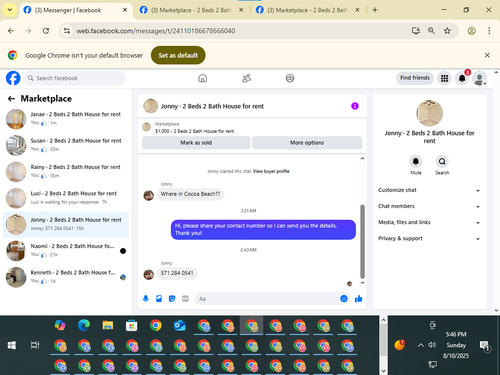
Task: Dismiss the default browser banner
Action: tap(487, 55)
